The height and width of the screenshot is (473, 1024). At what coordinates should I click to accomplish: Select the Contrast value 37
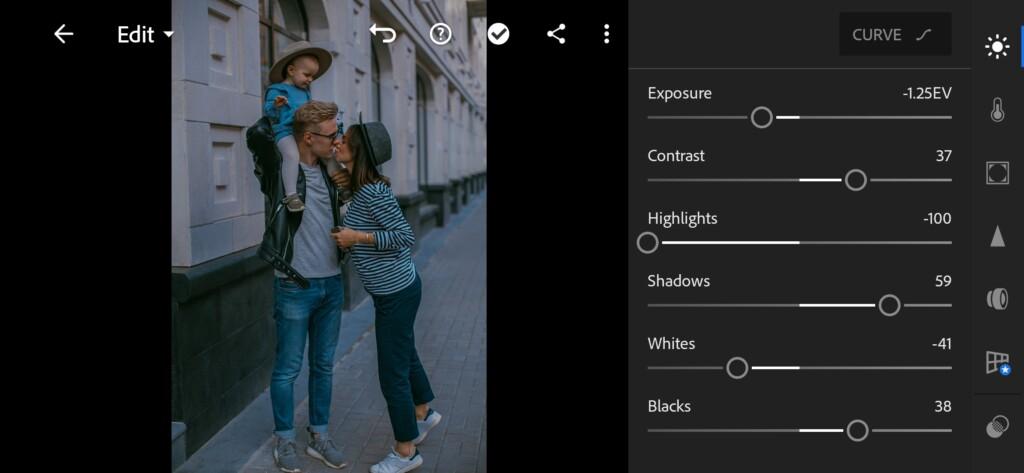click(x=943, y=156)
